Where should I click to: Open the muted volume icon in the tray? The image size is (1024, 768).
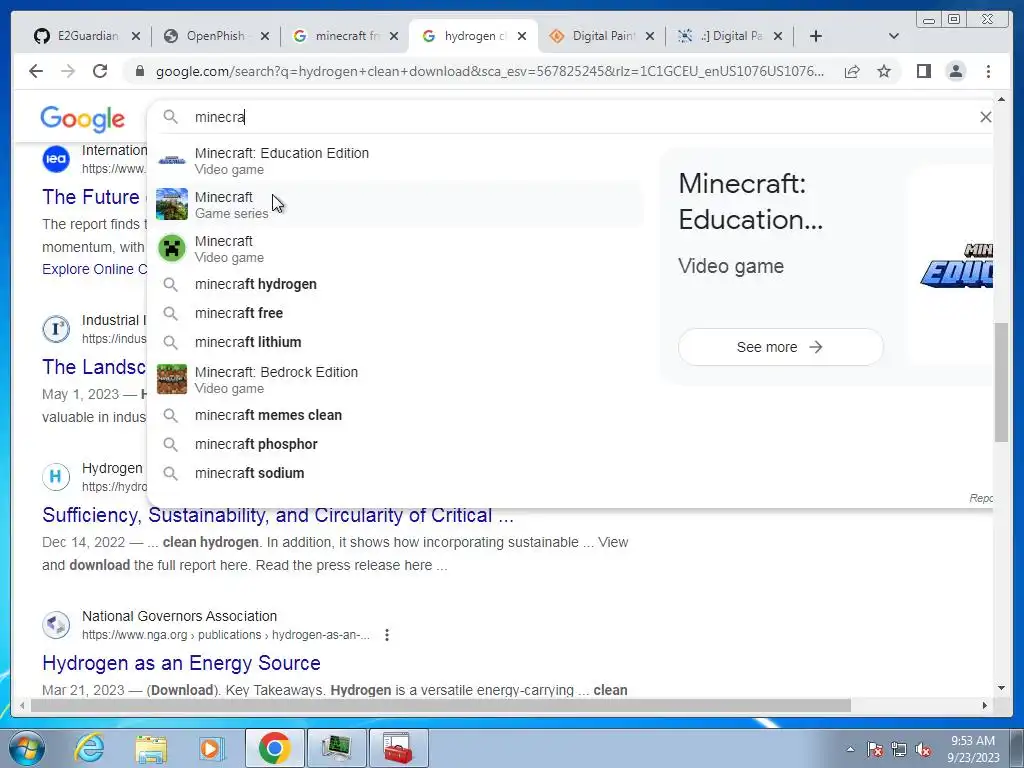[923, 749]
